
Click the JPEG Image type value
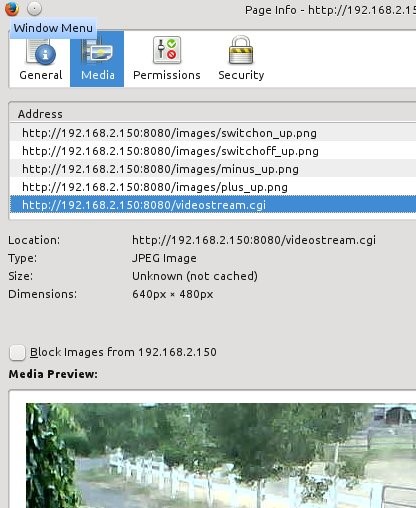point(164,258)
